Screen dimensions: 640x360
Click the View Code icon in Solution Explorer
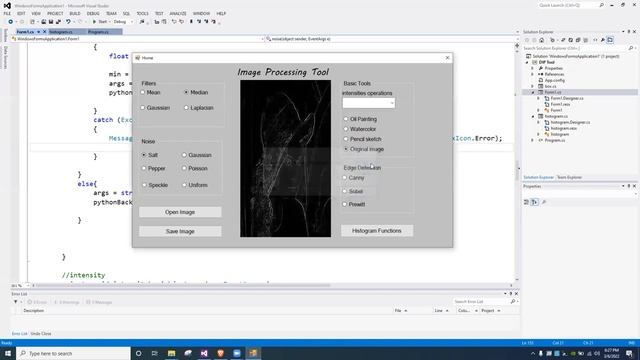pos(595,40)
